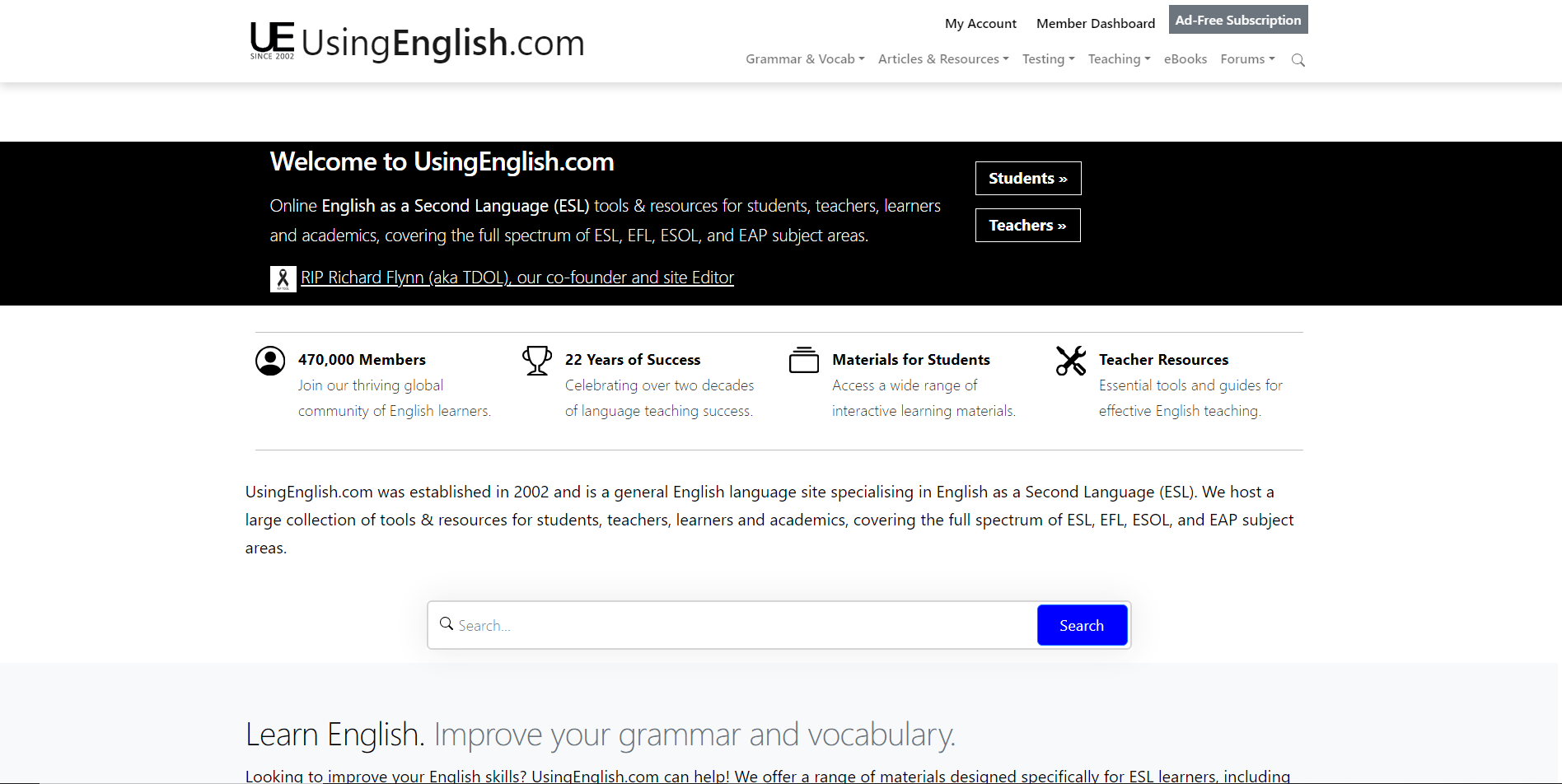Open the Testing dropdown menu

click(1047, 58)
